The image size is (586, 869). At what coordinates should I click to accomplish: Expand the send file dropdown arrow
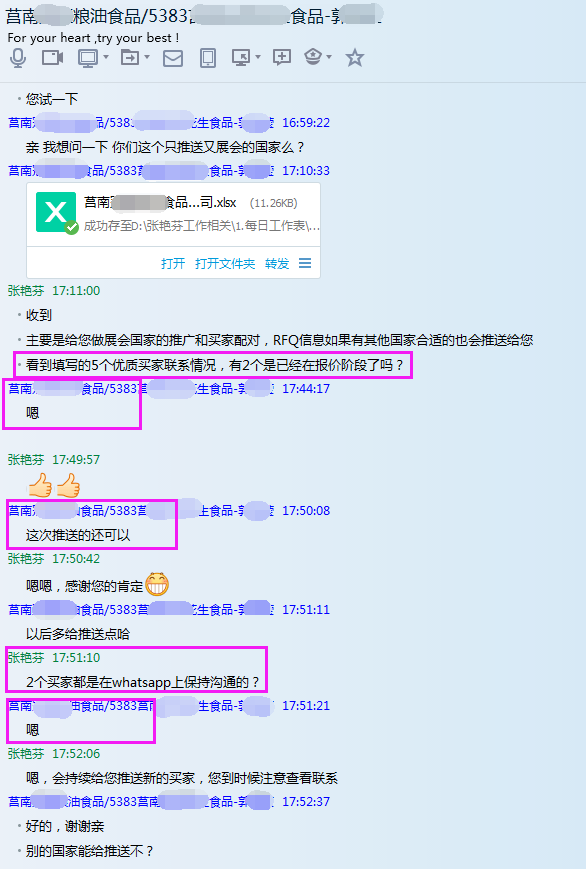point(146,57)
